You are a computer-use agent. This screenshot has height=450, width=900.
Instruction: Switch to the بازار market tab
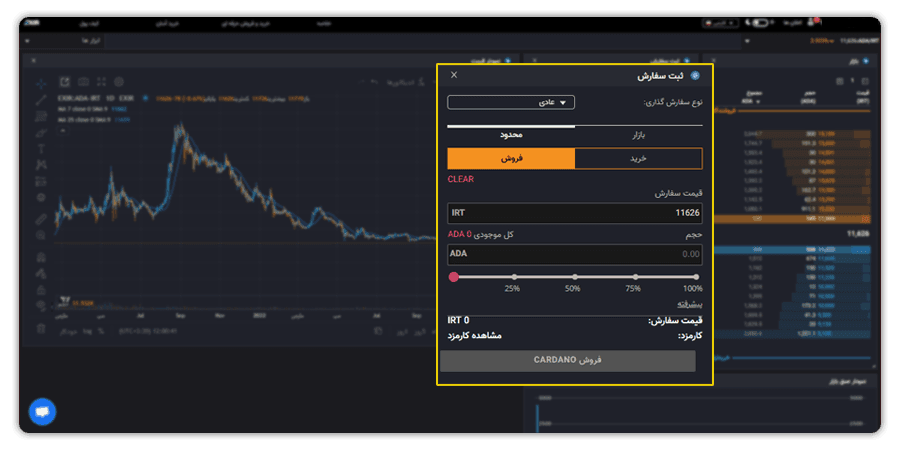coord(639,135)
